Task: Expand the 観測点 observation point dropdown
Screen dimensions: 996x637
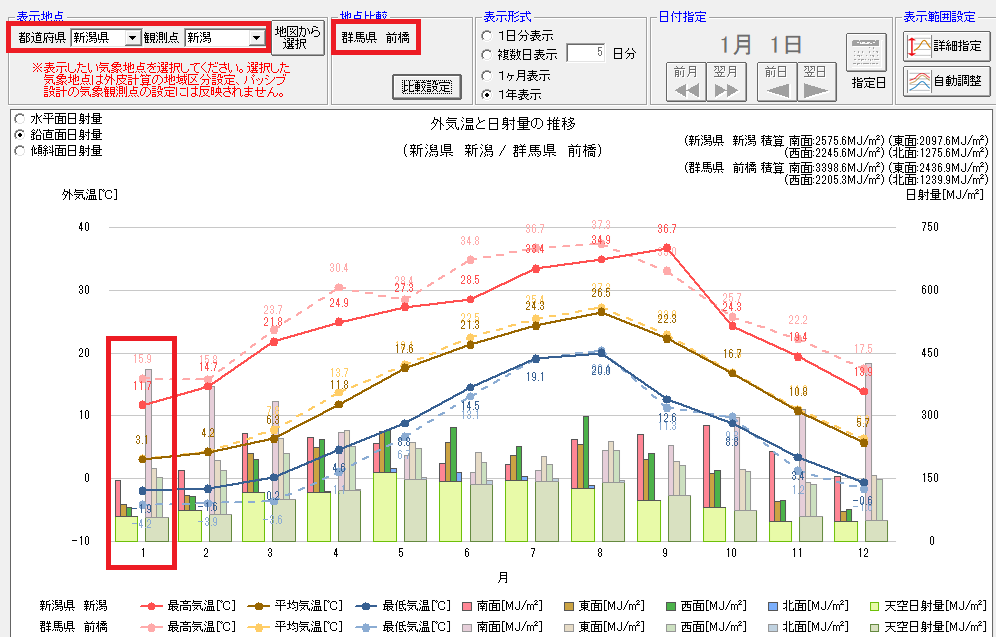Action: point(256,38)
